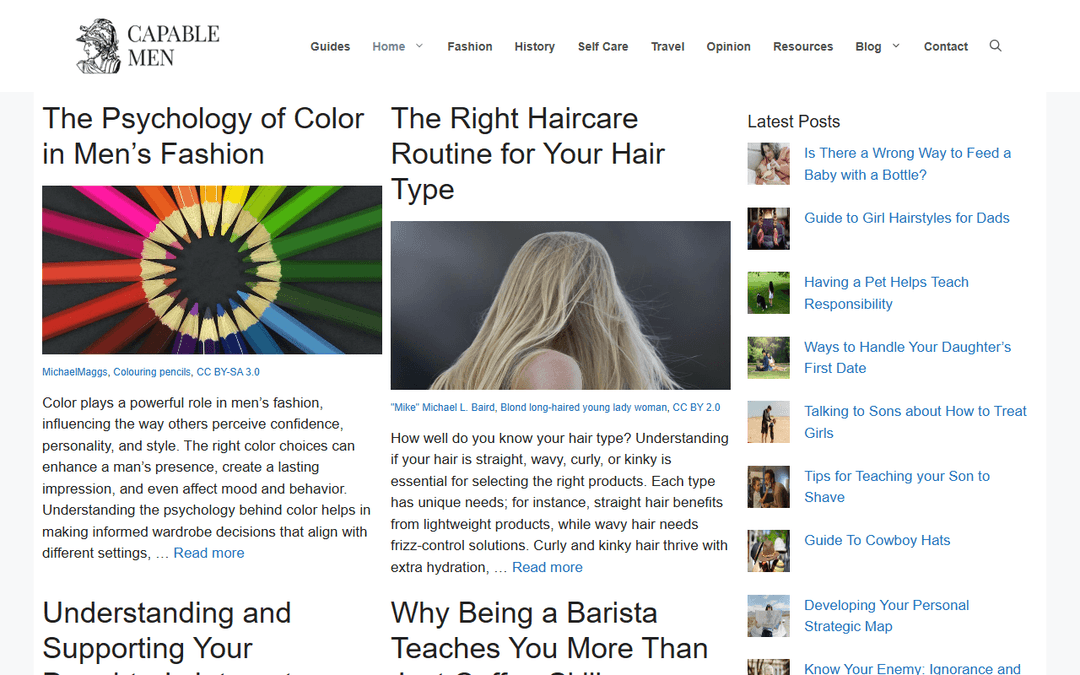This screenshot has height=675, width=1080.
Task: Click the Latest Posts heading
Action: (x=793, y=122)
